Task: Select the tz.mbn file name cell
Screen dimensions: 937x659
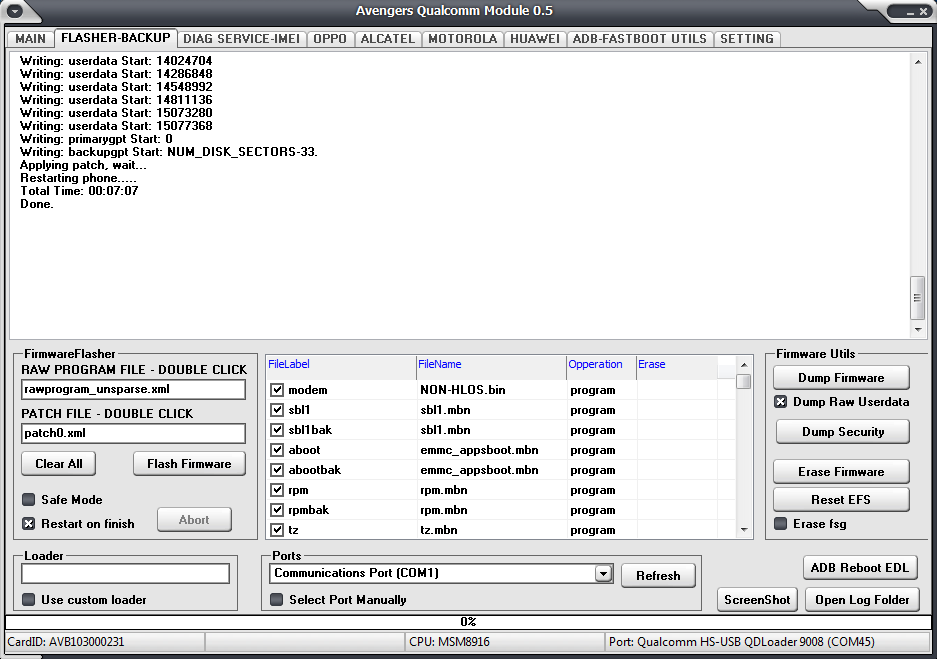Action: 492,530
